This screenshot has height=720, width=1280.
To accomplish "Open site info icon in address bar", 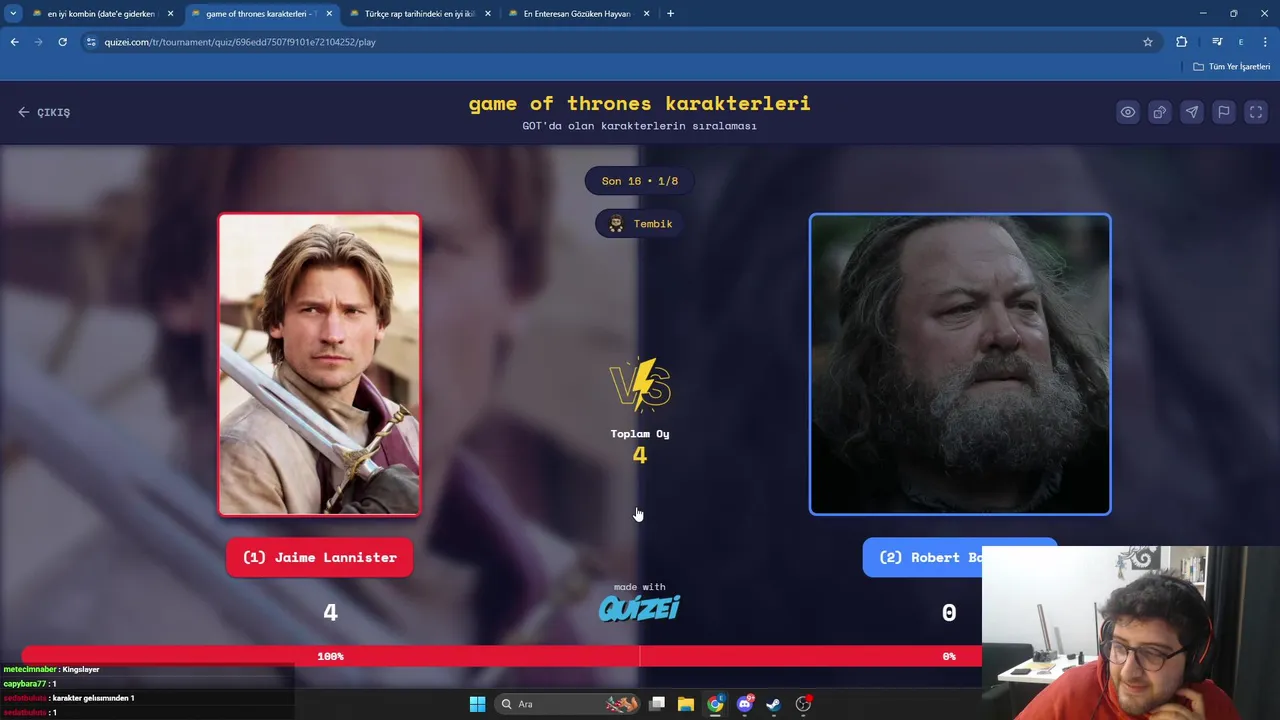I will click(x=92, y=42).
